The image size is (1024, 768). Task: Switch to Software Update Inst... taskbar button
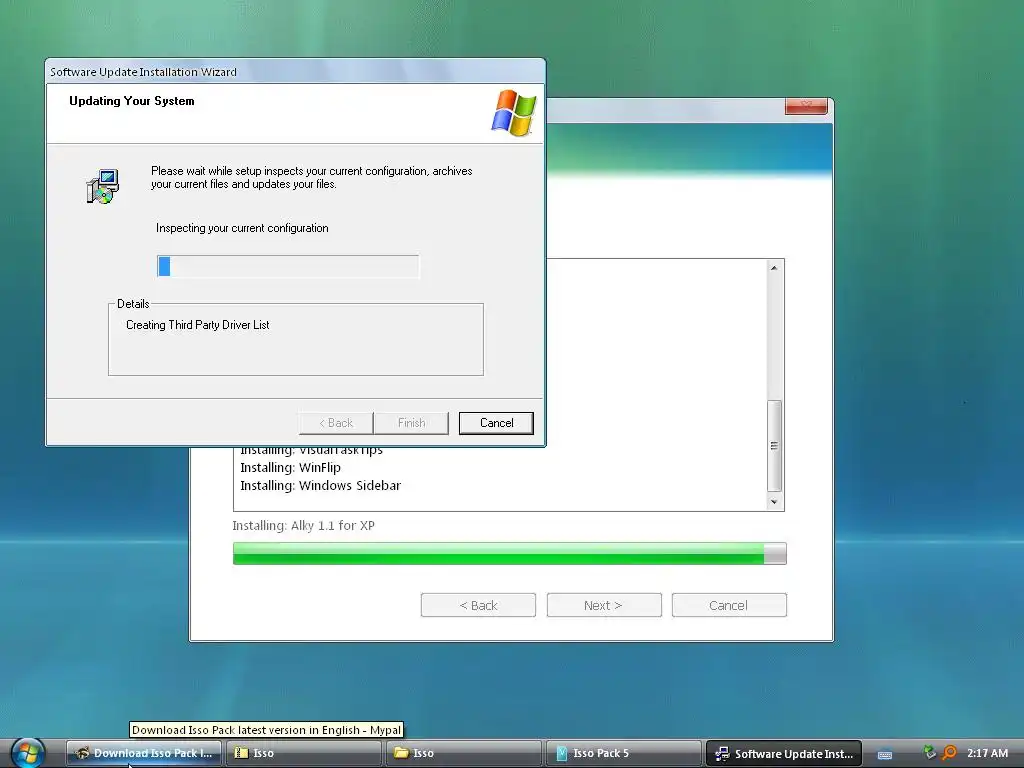click(x=784, y=753)
